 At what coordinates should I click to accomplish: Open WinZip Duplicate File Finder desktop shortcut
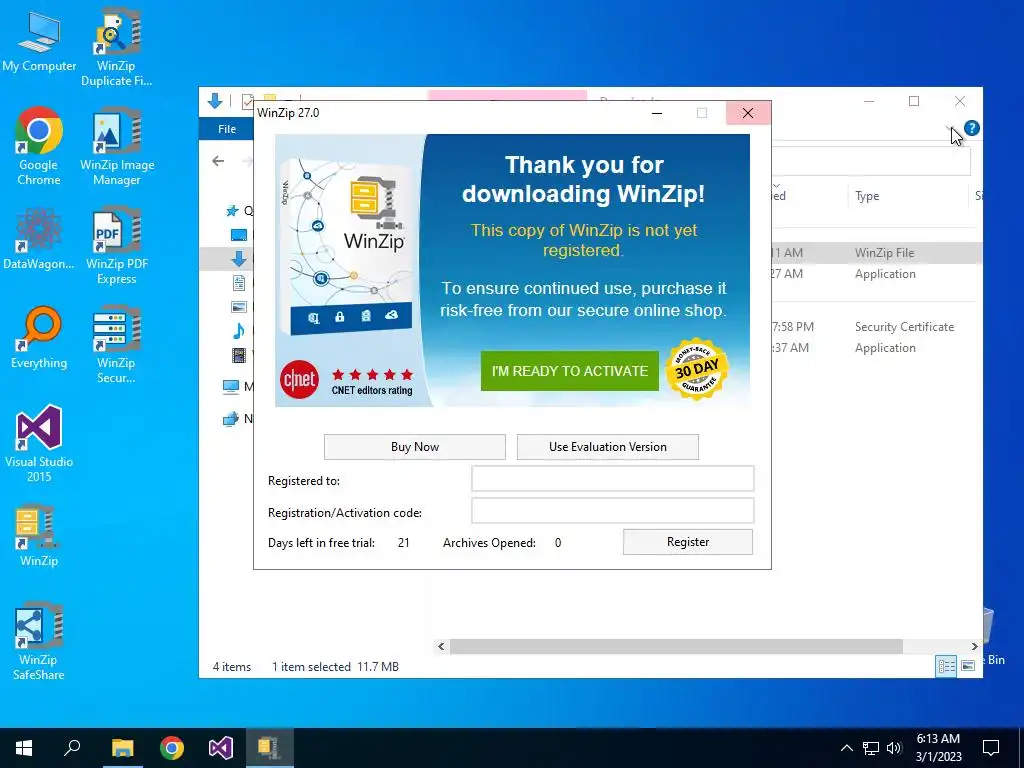pyautogui.click(x=116, y=47)
